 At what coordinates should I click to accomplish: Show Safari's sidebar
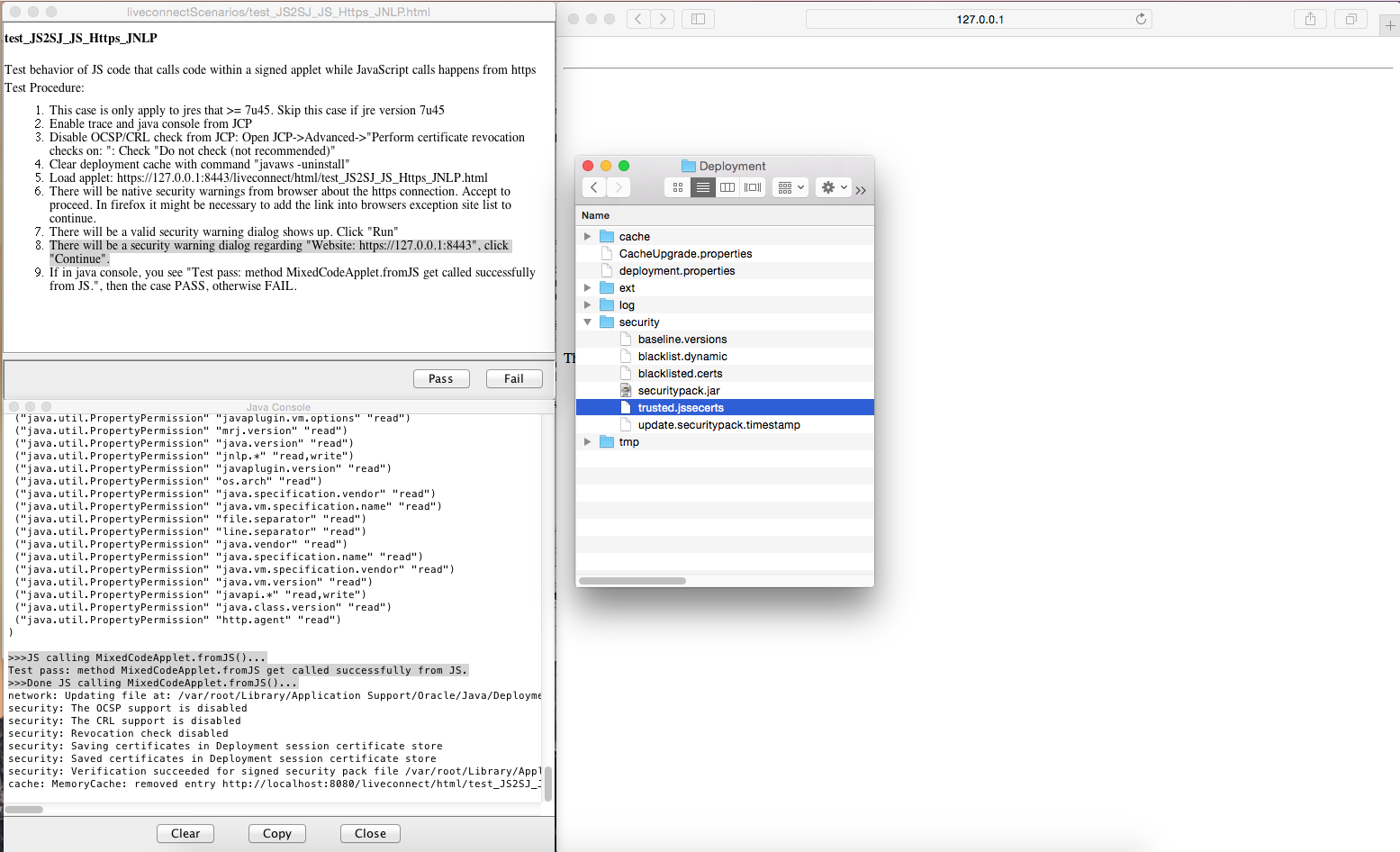click(x=698, y=19)
